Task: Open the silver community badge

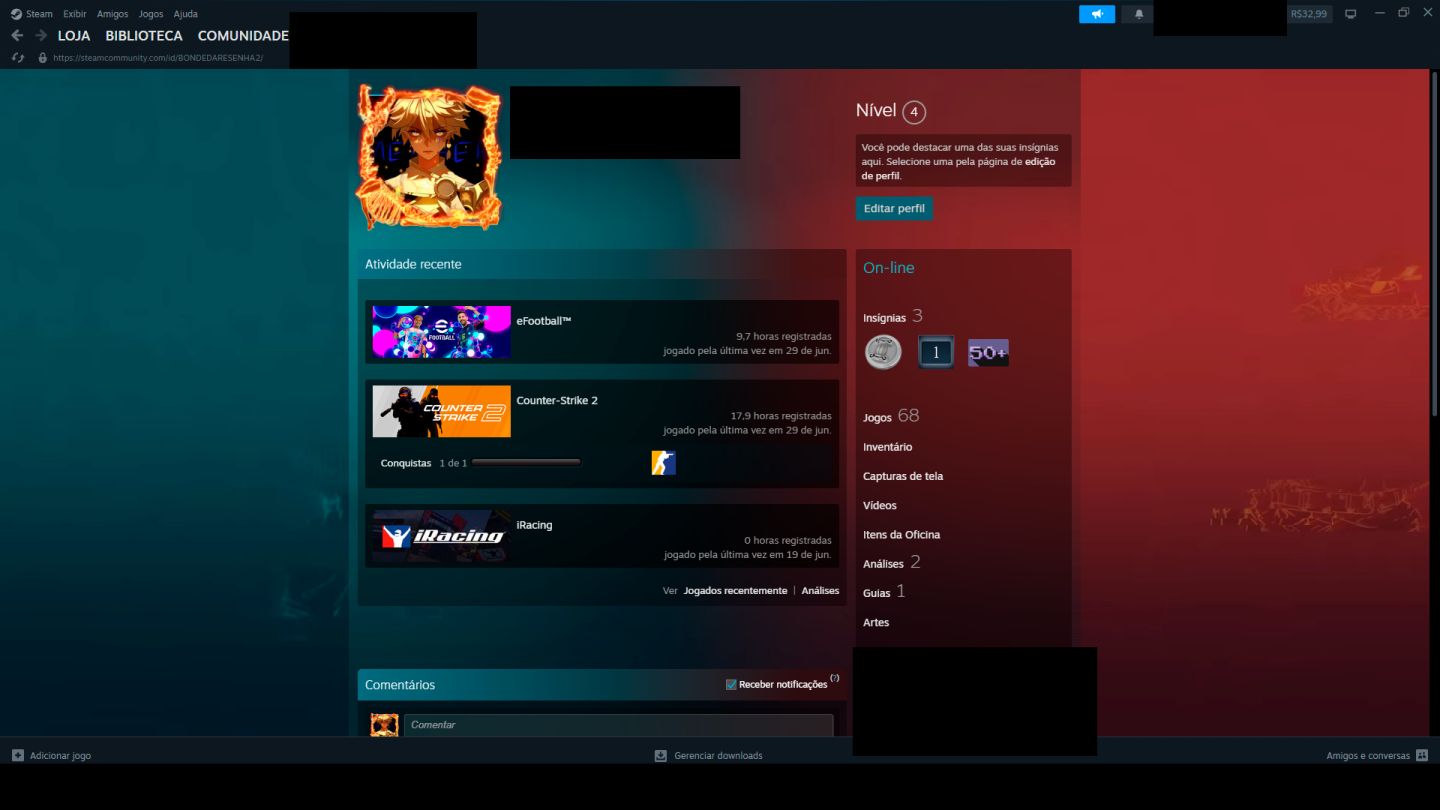Action: pyautogui.click(x=883, y=352)
